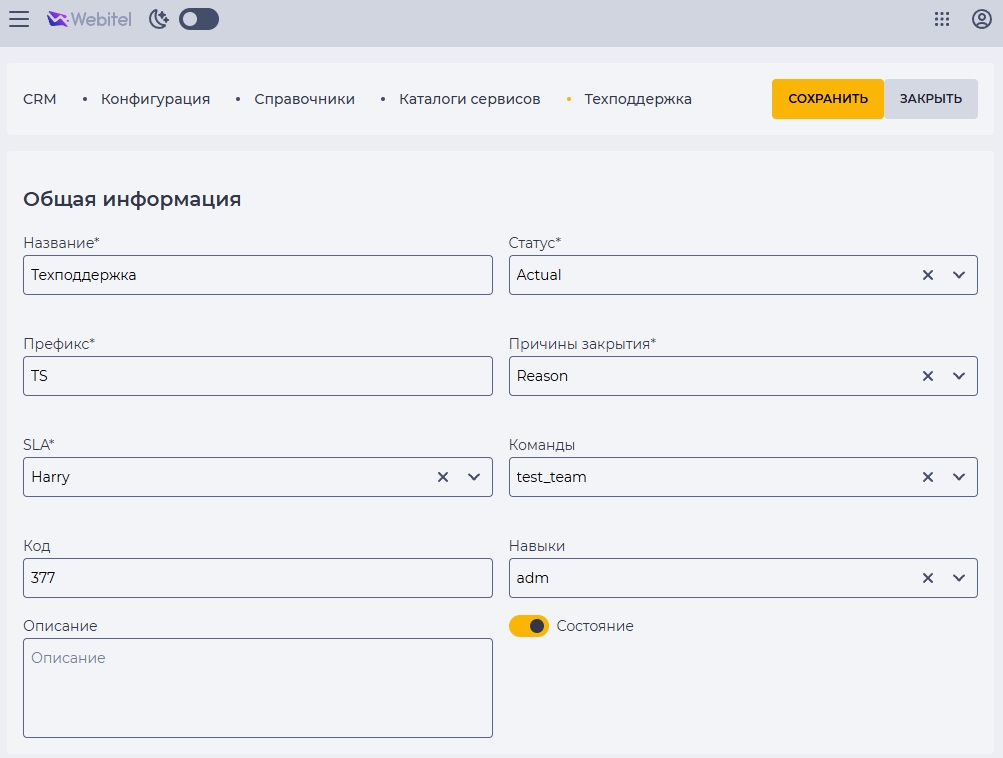Click the Название input field
1003x758 pixels.
[258, 275]
